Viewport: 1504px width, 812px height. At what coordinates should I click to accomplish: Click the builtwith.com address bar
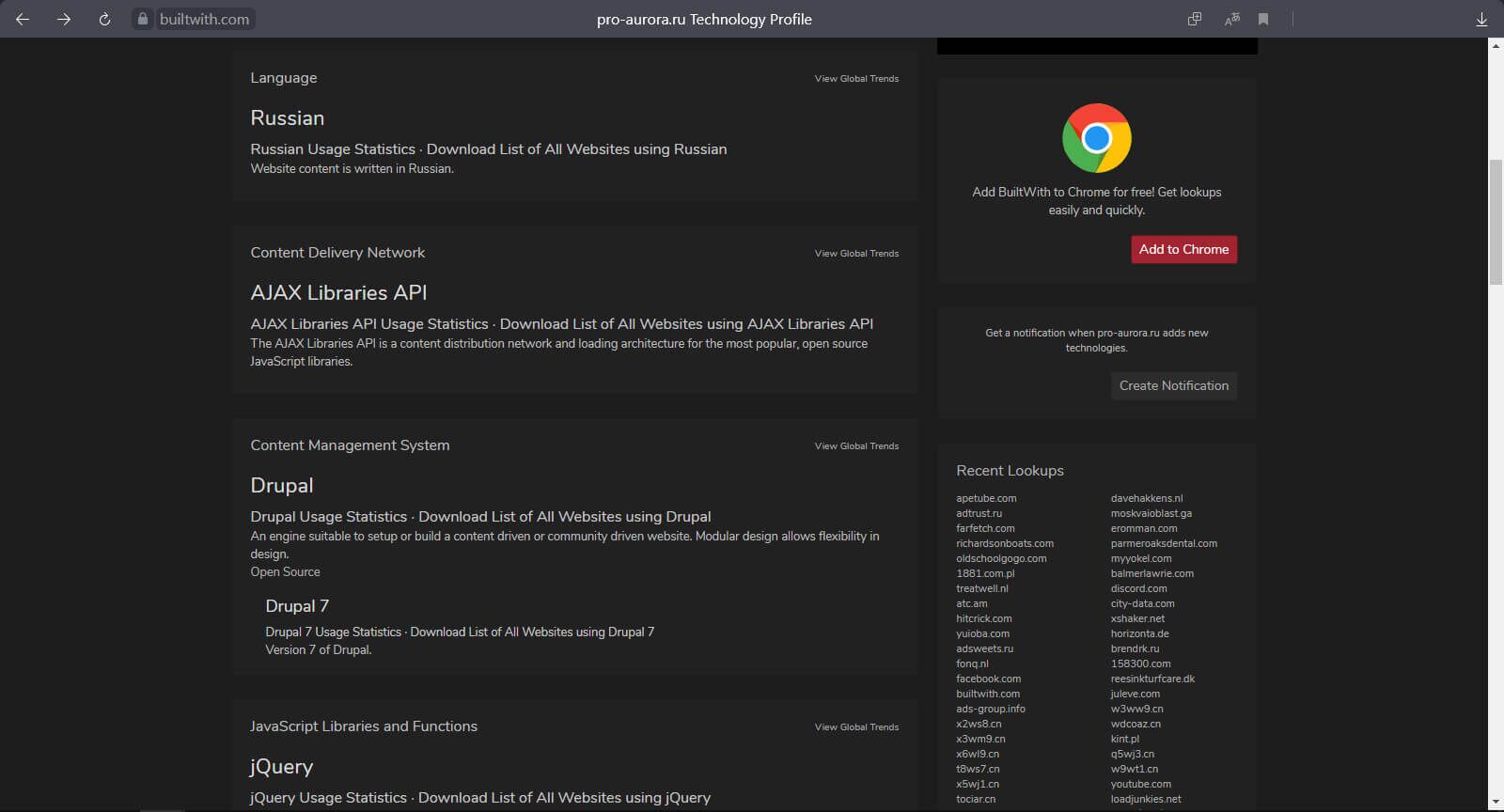point(204,19)
